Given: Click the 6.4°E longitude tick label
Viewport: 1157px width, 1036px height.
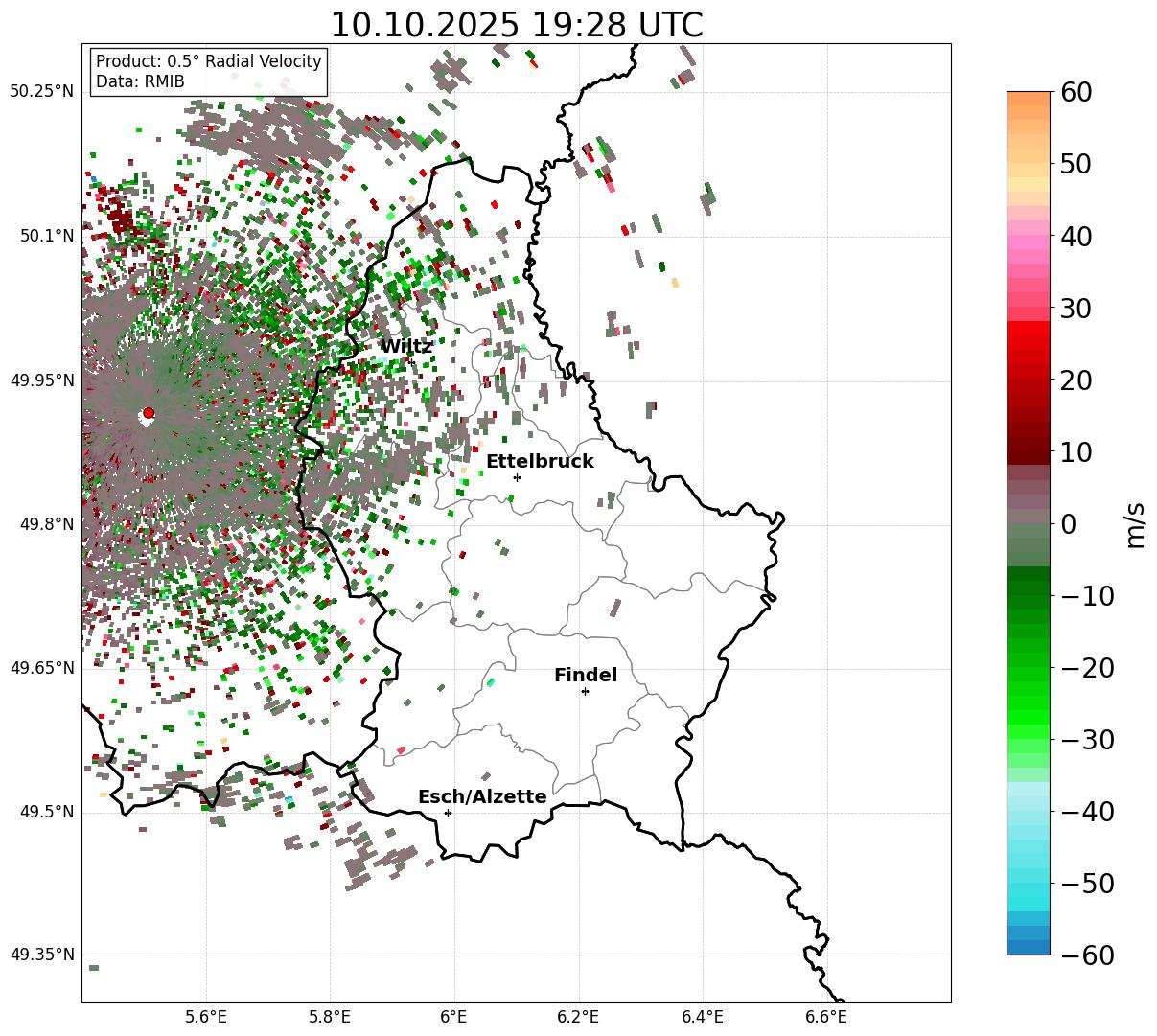Looking at the screenshot, I should point(703,1017).
